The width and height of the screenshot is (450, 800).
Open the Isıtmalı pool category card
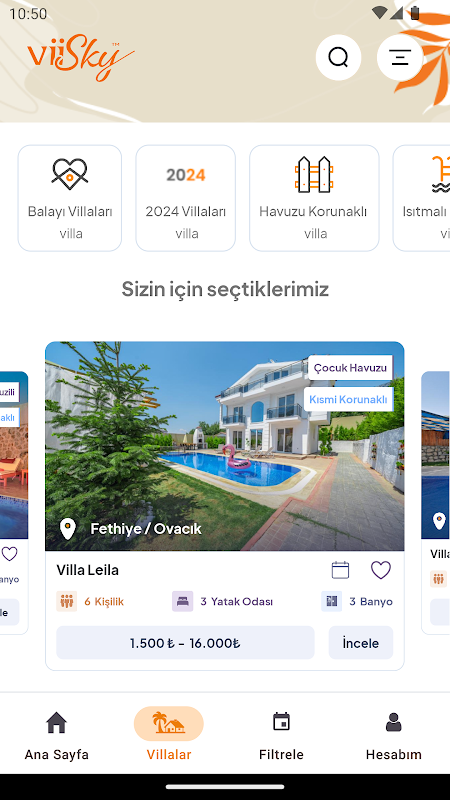pos(421,198)
